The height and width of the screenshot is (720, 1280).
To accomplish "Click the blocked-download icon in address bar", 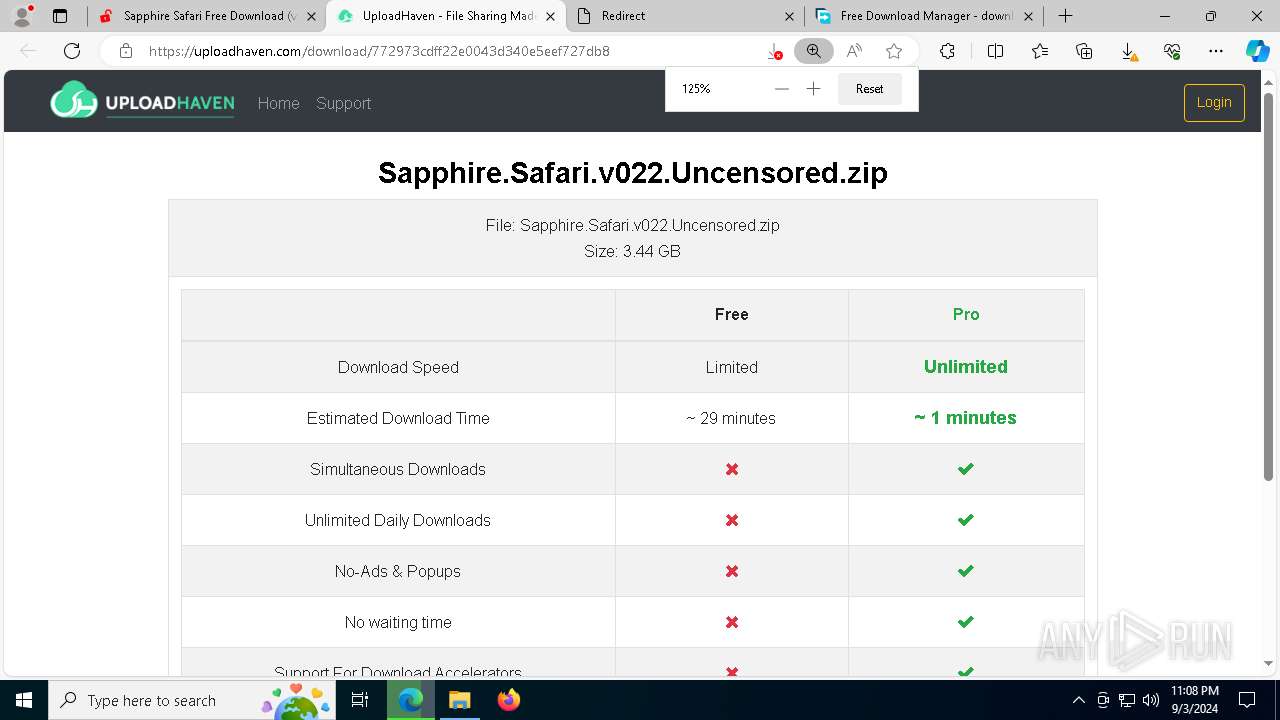I will coord(774,51).
